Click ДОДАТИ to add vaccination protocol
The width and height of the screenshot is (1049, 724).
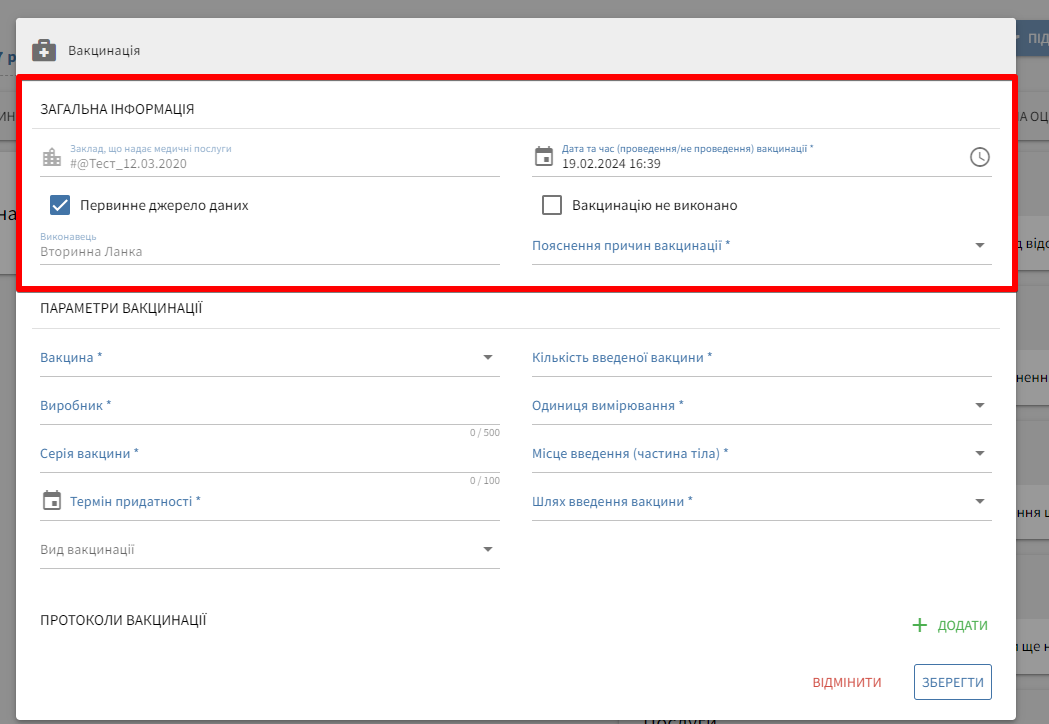pos(961,625)
